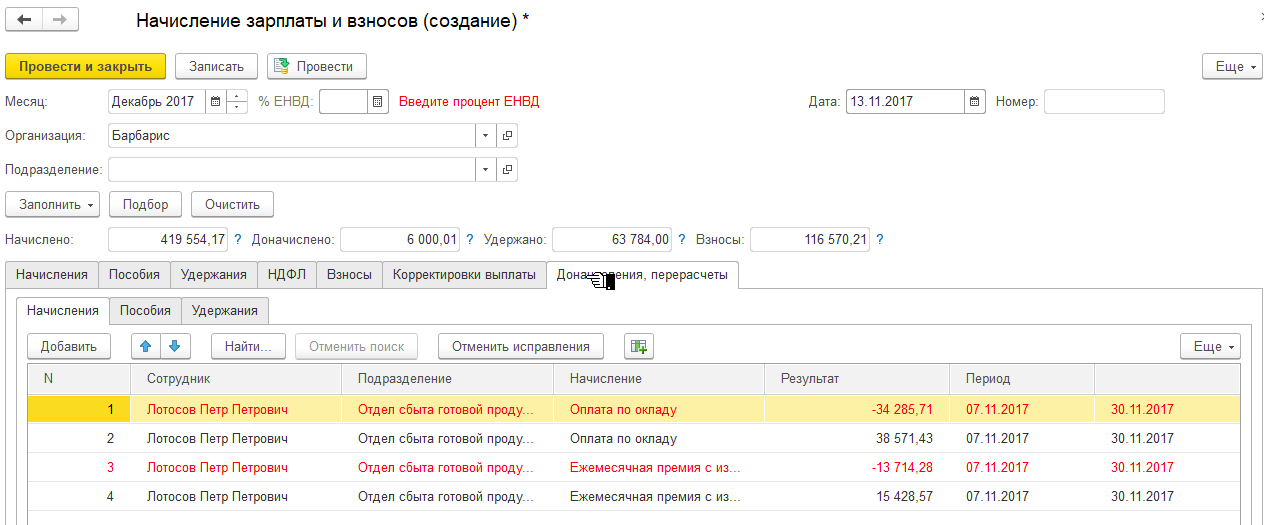Screen dimensions: 1264x525
Task: Move row down with blue arrow
Action: (174, 346)
